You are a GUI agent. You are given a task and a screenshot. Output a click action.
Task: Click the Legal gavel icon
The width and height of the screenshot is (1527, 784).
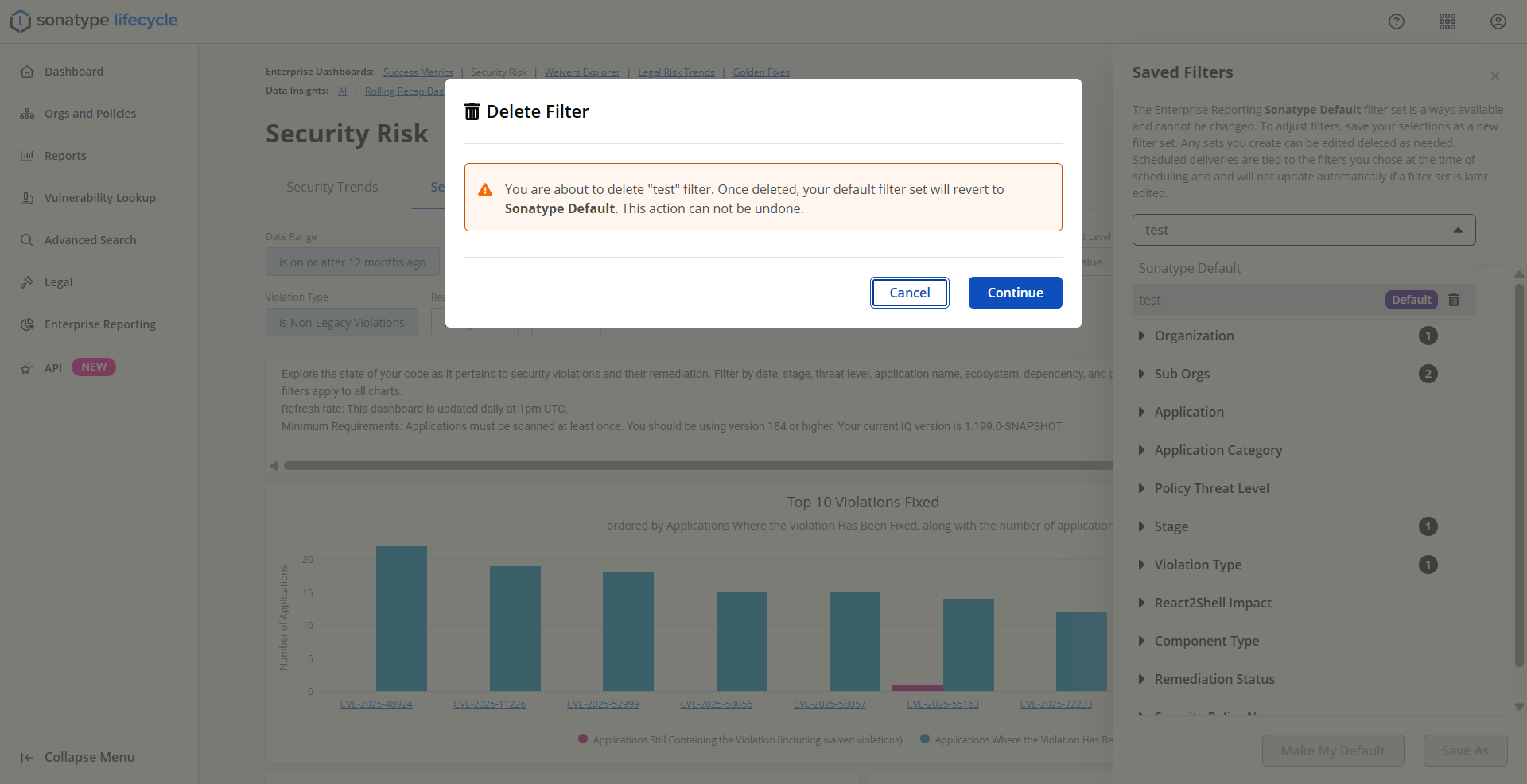coord(27,282)
